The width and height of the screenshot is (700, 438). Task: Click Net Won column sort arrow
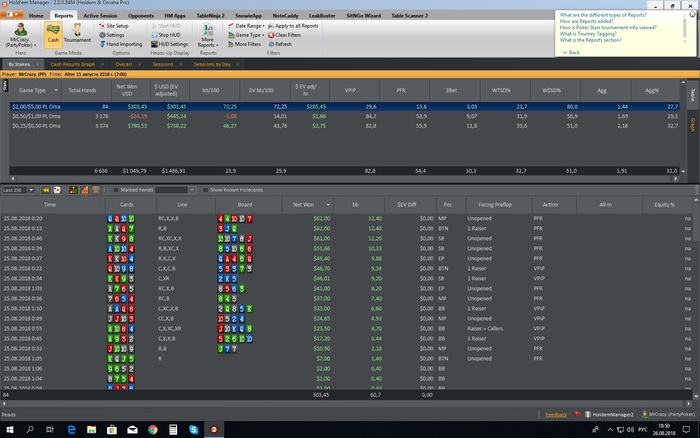coord(328,205)
